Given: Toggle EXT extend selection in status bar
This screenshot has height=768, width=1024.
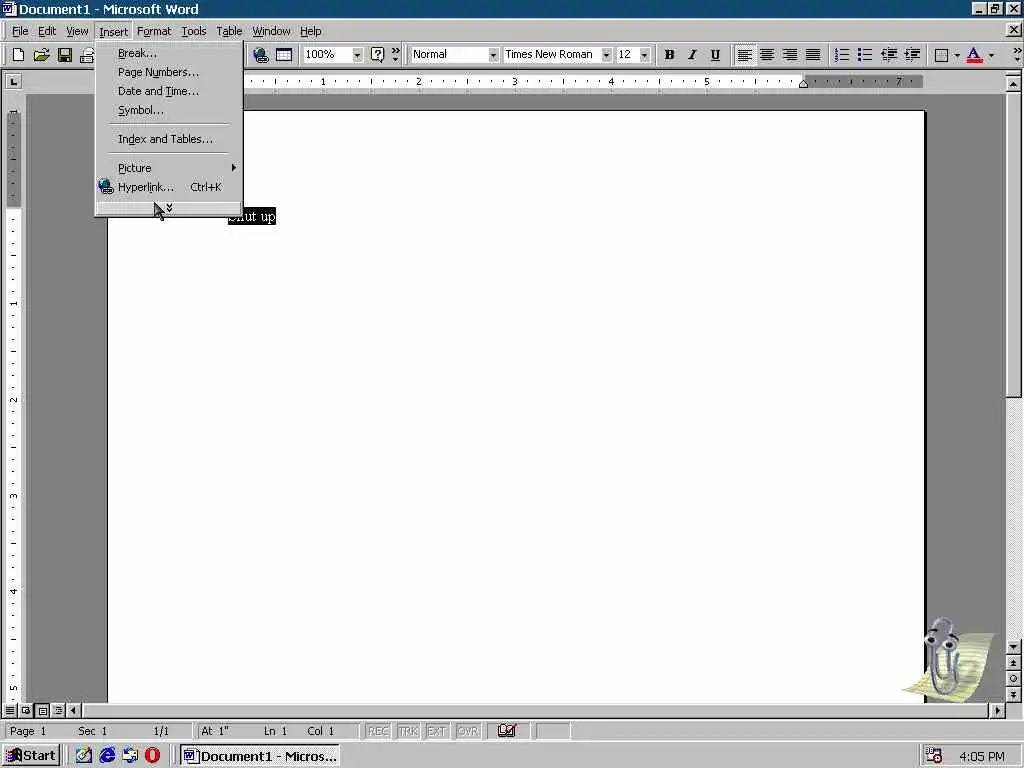Looking at the screenshot, I should click(x=436, y=731).
